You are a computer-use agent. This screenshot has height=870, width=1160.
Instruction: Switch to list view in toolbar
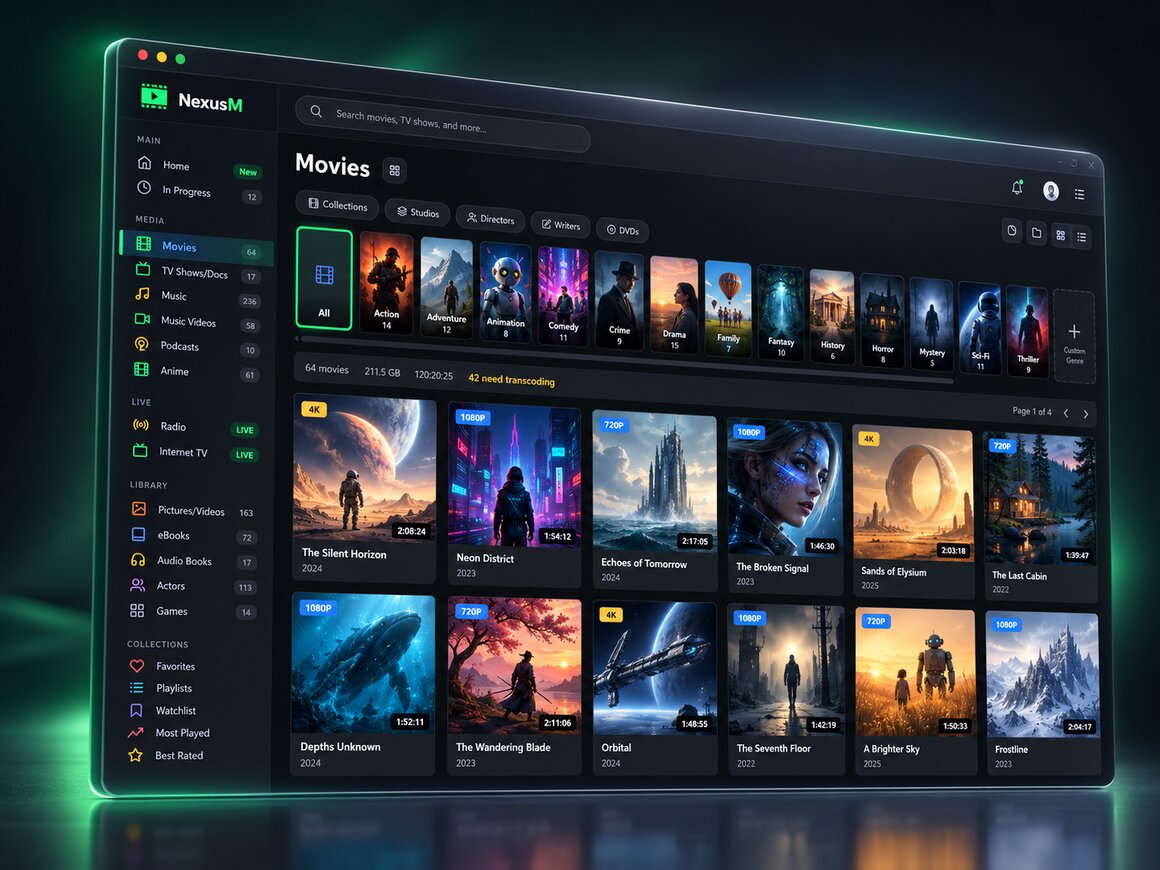click(x=1082, y=237)
